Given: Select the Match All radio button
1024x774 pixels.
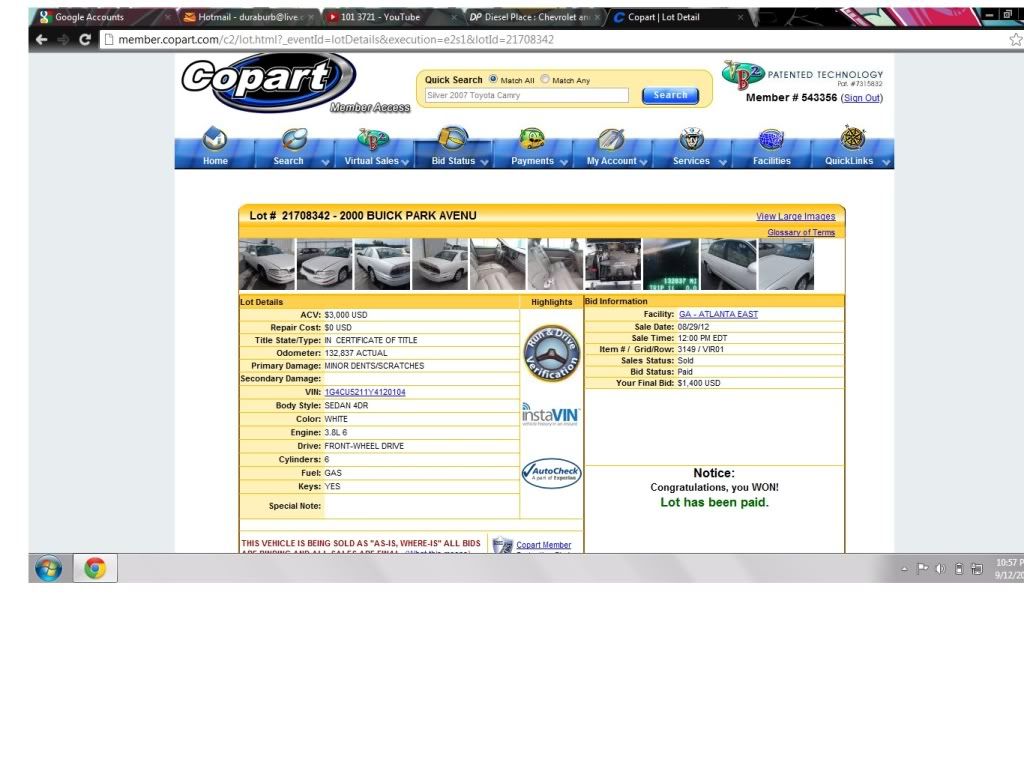Looking at the screenshot, I should click(x=494, y=79).
